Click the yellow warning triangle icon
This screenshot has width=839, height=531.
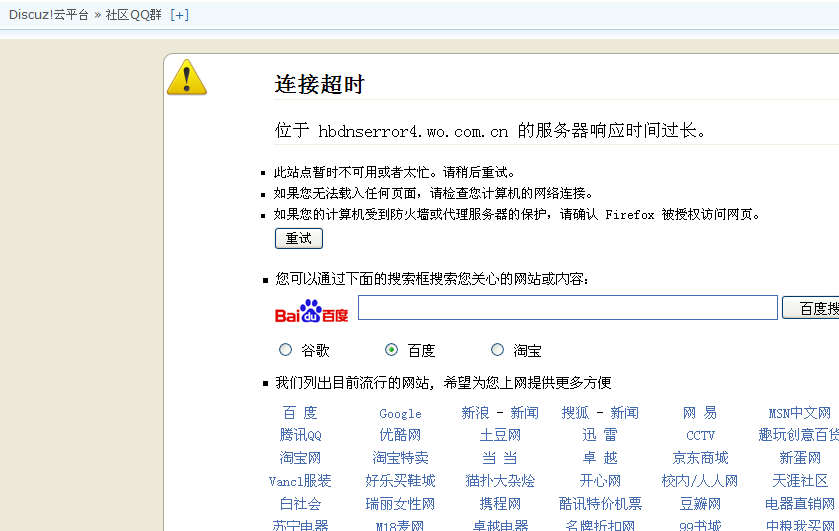click(x=187, y=78)
